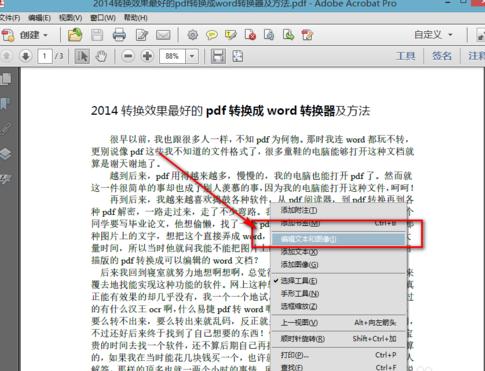Click the printer icon
Image resolution: width=485 pixels, height=371 pixels.
pos(119,35)
